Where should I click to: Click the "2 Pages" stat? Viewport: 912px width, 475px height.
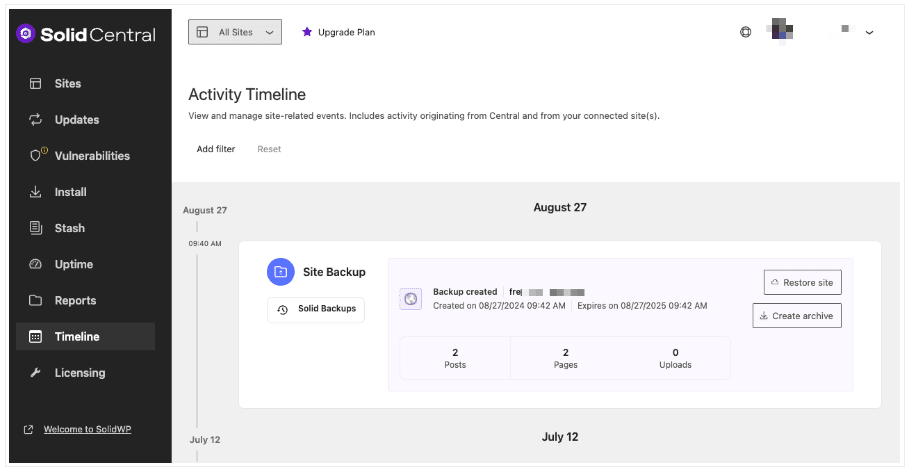pos(565,359)
